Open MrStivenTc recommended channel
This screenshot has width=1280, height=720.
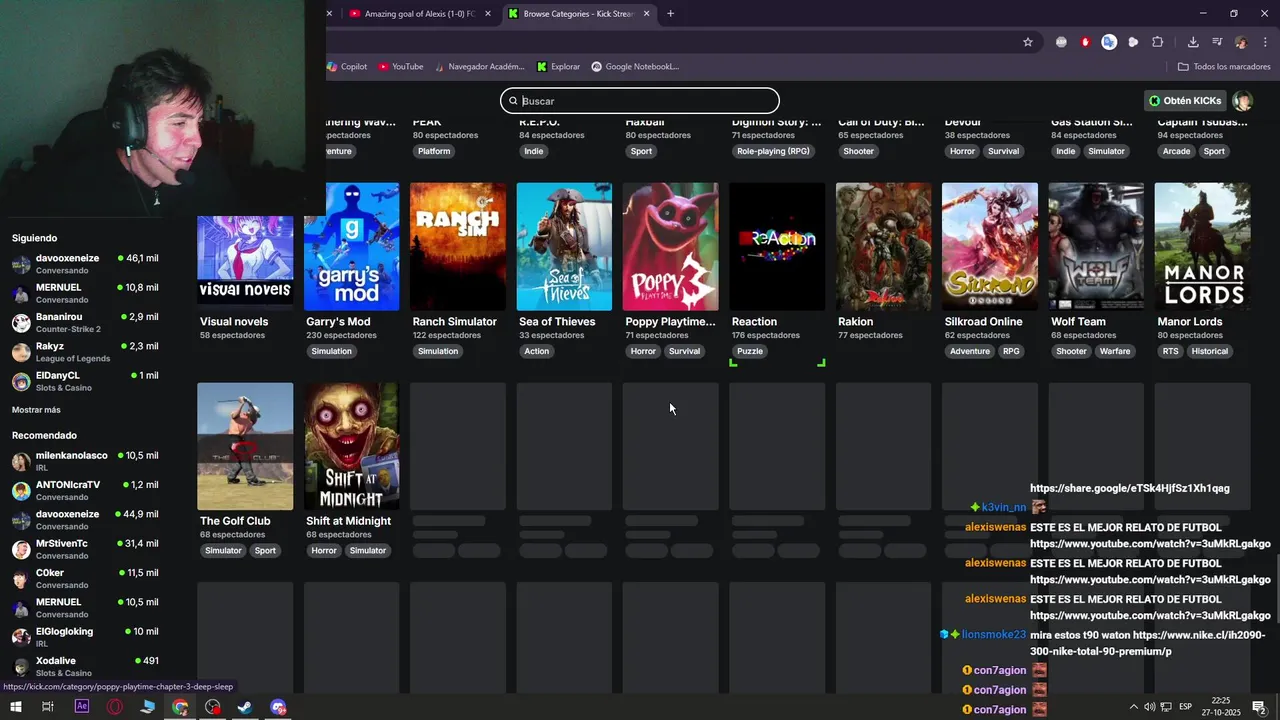(84, 549)
